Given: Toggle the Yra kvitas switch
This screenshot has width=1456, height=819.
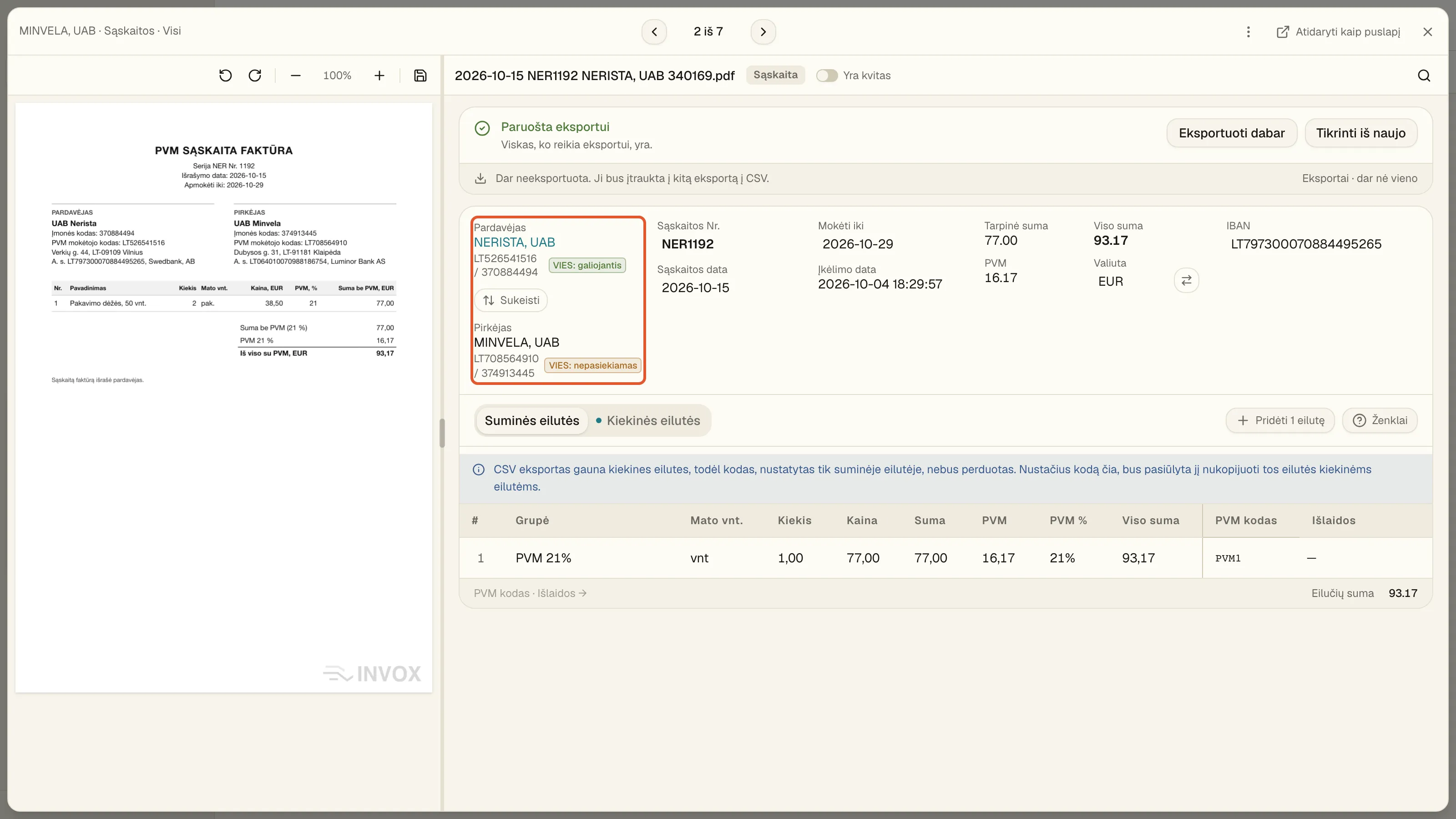Looking at the screenshot, I should 826,76.
